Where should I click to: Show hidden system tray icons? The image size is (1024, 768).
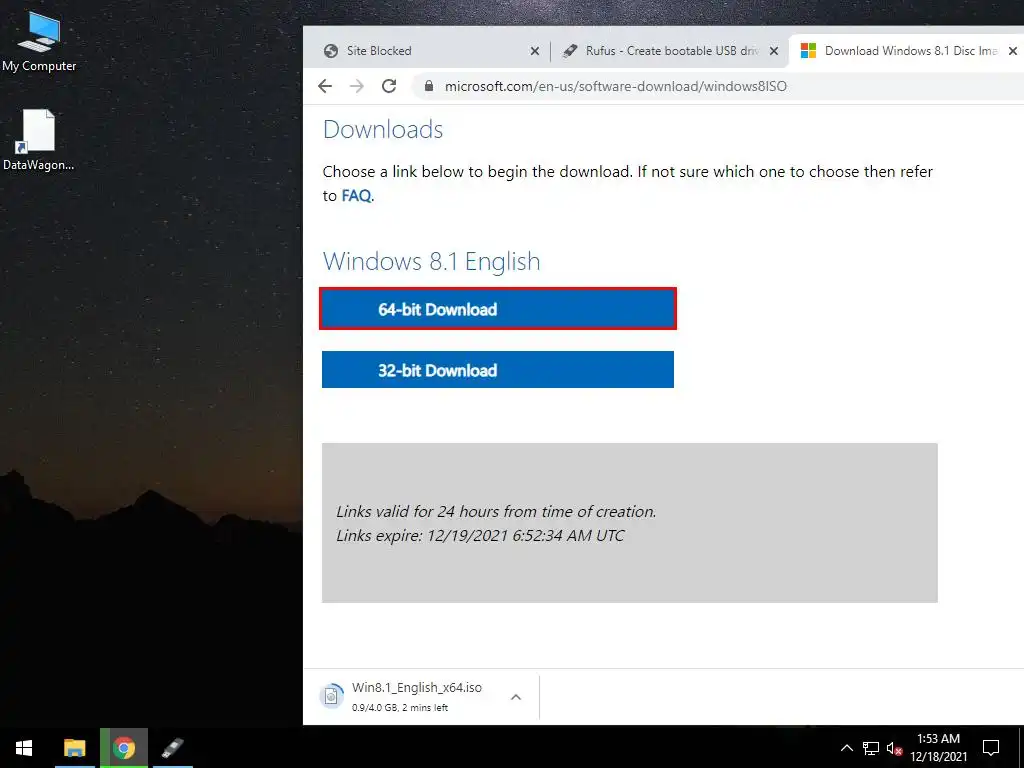846,748
